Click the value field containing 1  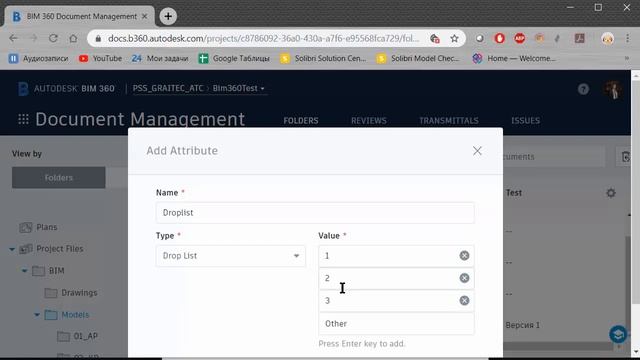(x=396, y=256)
